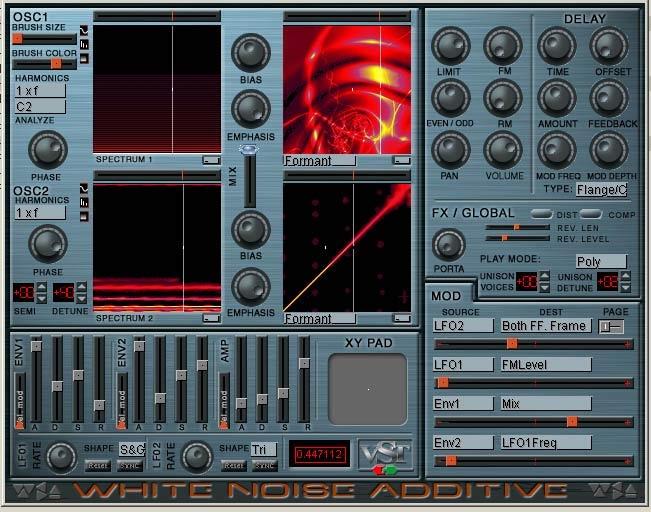
Task: Open the PLAY MODE Poly dropdown
Action: 602,262
